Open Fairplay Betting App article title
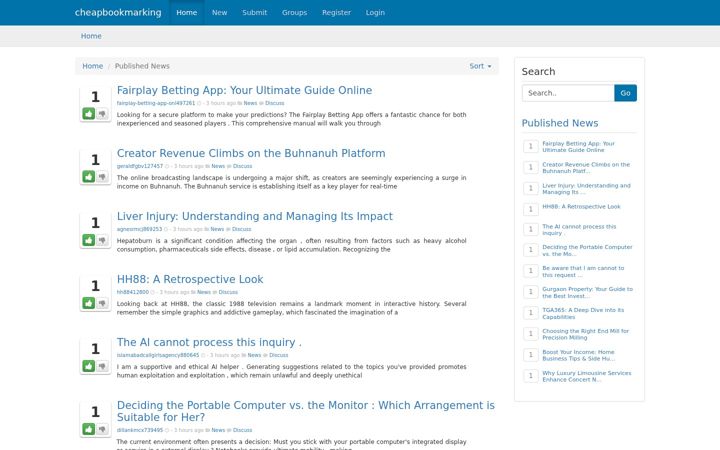Viewport: 720px width, 450px height. [x=244, y=90]
